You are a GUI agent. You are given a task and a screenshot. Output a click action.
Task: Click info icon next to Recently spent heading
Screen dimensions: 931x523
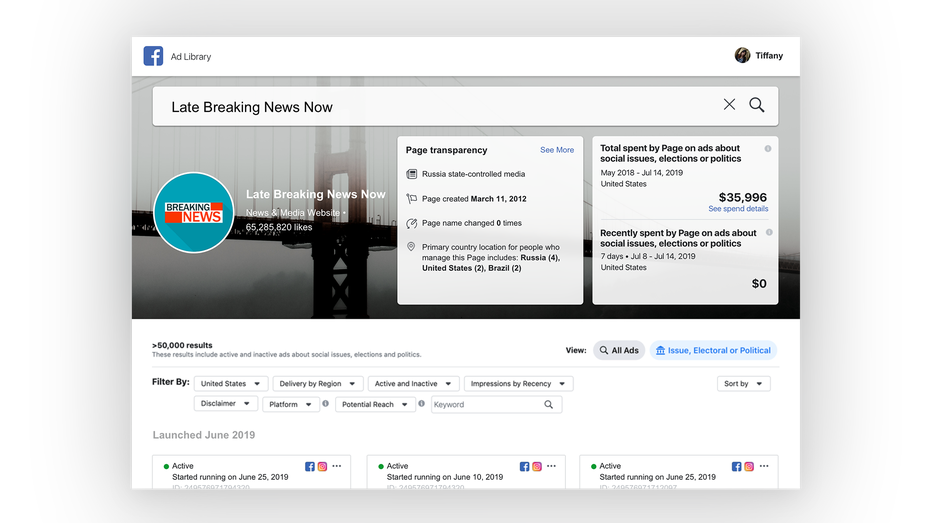769,233
